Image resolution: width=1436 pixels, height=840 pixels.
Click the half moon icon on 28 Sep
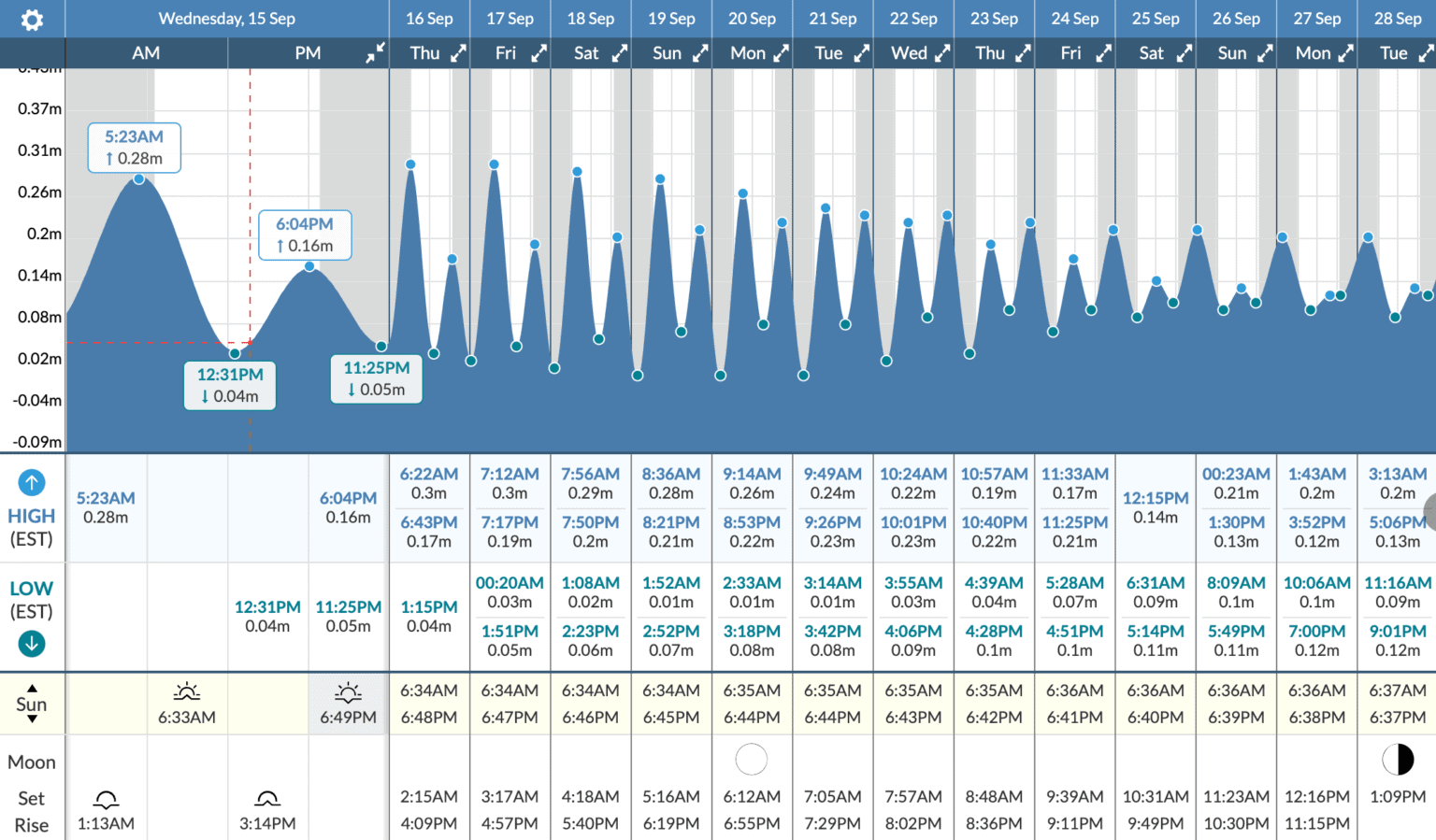pyautogui.click(x=1398, y=760)
